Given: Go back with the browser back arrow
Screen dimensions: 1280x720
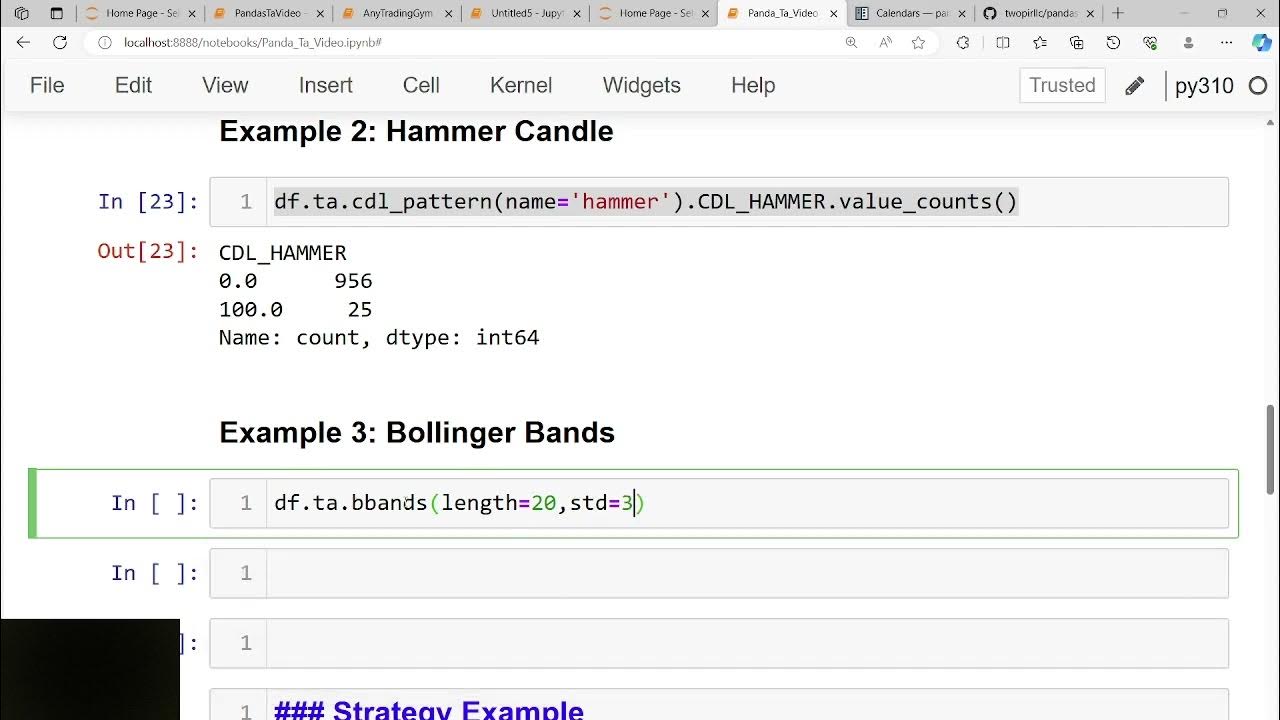Looking at the screenshot, I should pos(24,43).
